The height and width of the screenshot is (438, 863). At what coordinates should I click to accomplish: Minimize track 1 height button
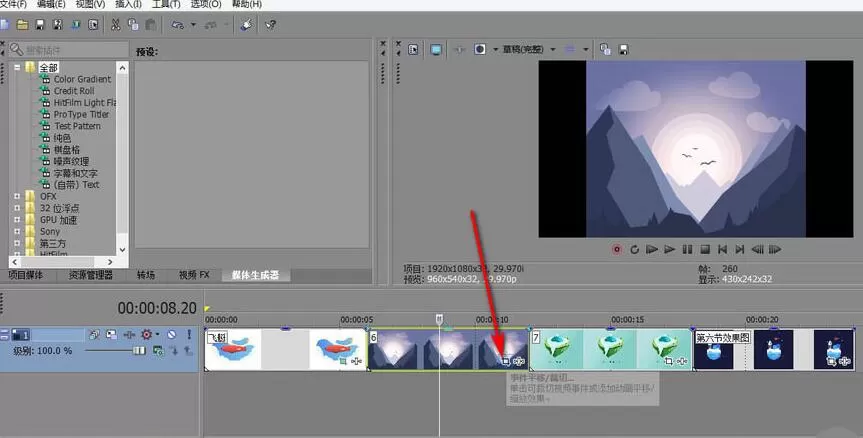pyautogui.click(x=4, y=331)
